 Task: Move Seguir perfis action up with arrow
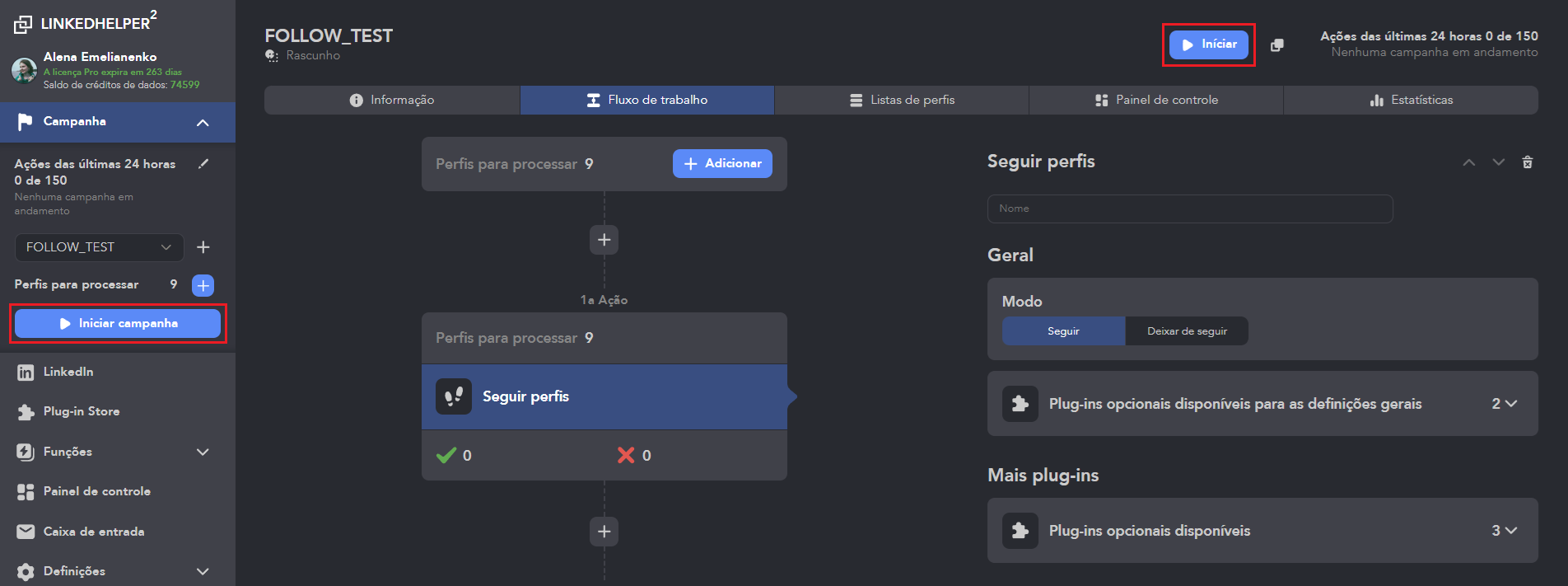1469,162
